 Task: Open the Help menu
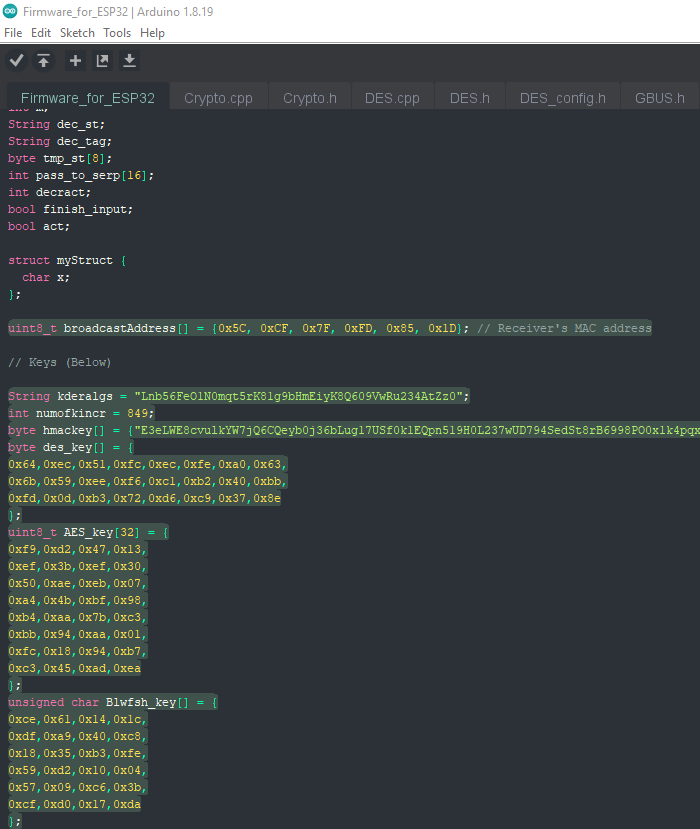tap(152, 33)
